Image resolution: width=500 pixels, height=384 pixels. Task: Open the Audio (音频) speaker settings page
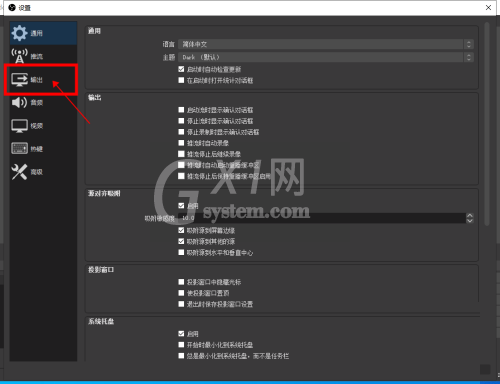coord(43,102)
